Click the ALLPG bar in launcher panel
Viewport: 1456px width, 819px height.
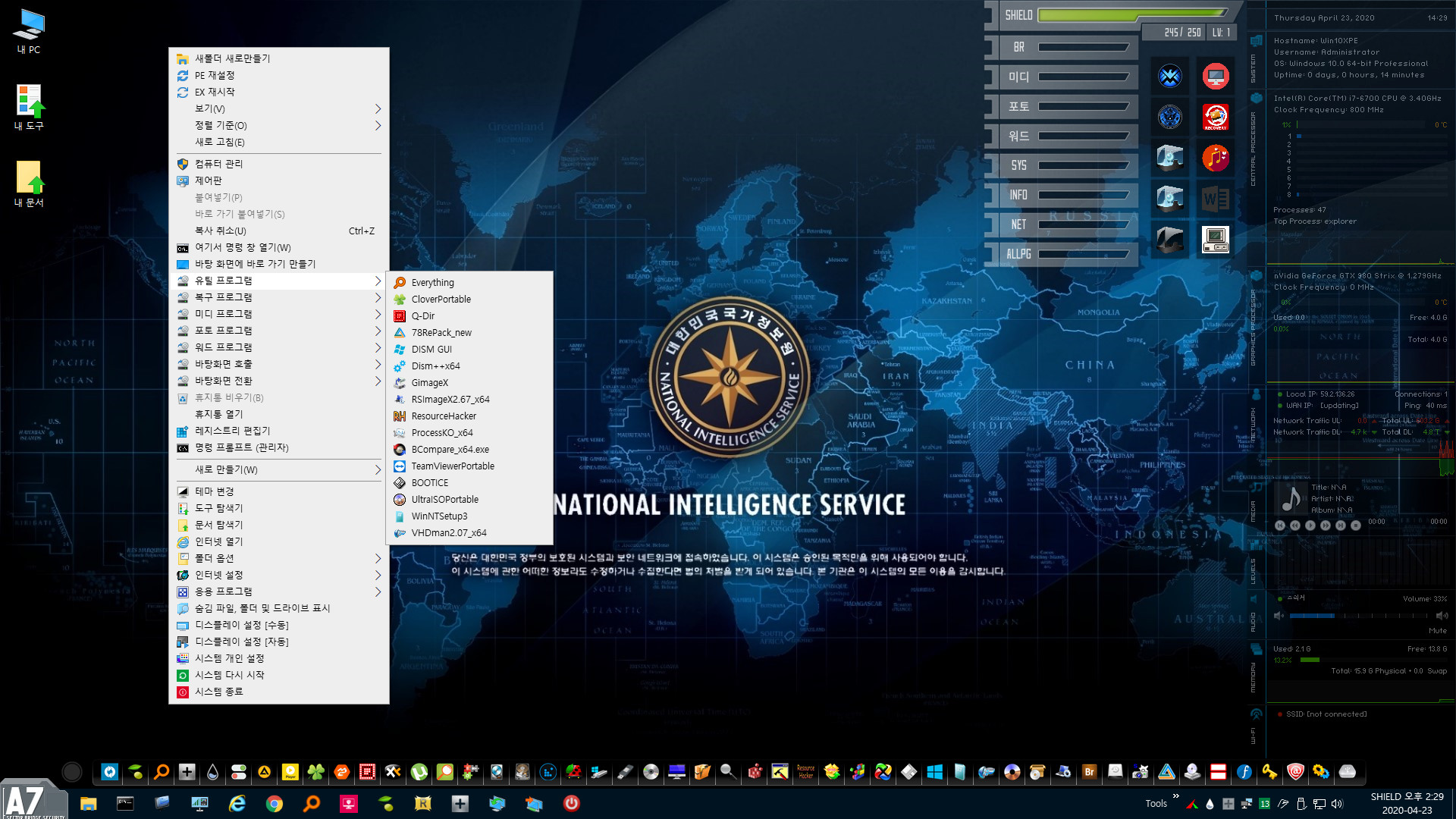tap(1083, 254)
